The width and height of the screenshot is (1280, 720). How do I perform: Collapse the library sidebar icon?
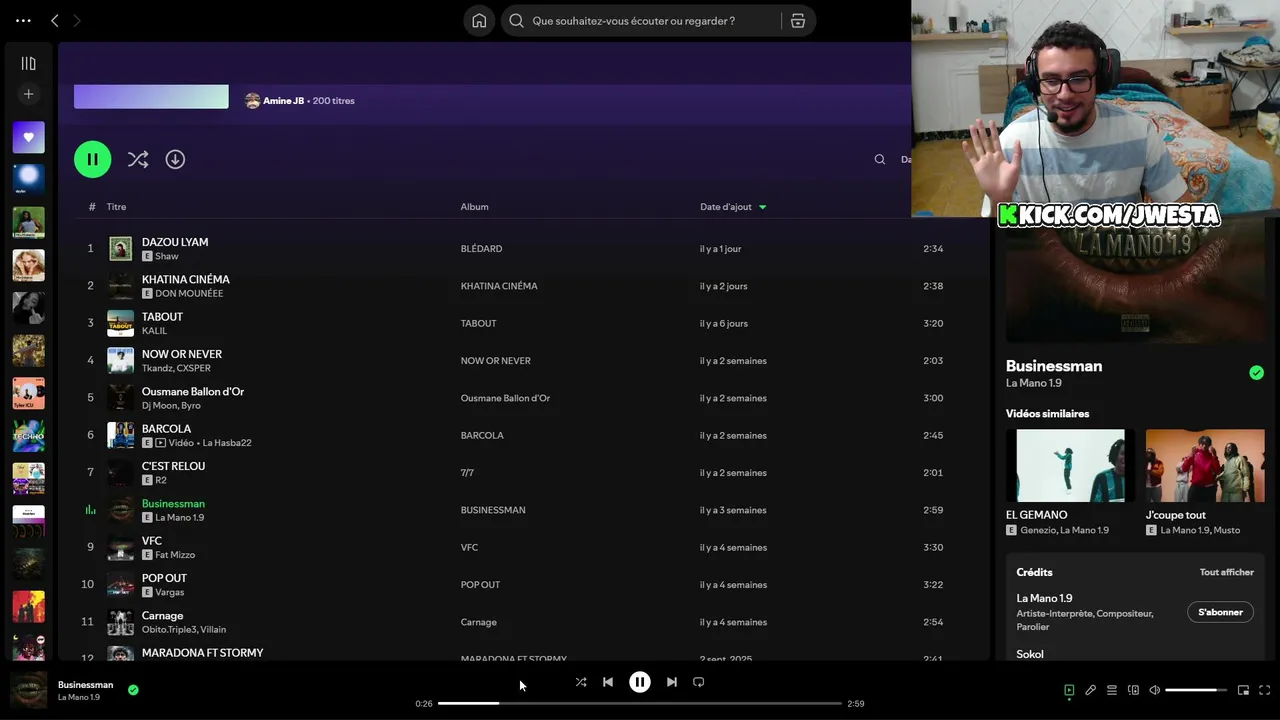(x=28, y=63)
